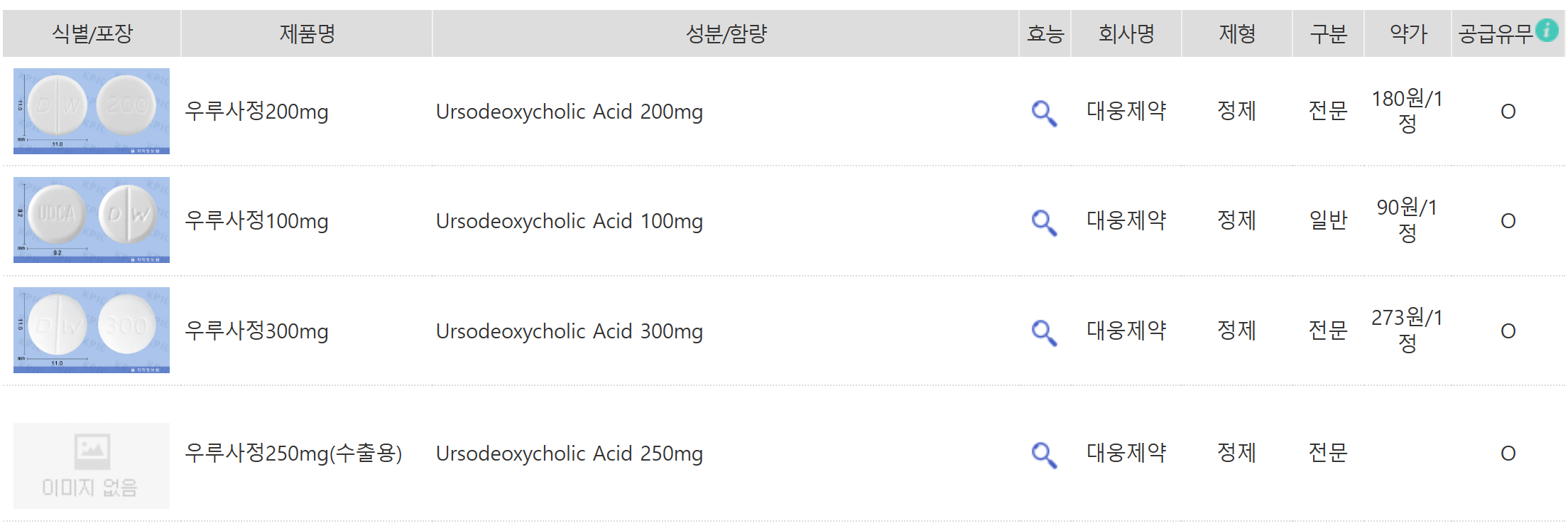
Task: Click the efficacy magnifier for 우루사정200mg
Action: click(x=1043, y=112)
